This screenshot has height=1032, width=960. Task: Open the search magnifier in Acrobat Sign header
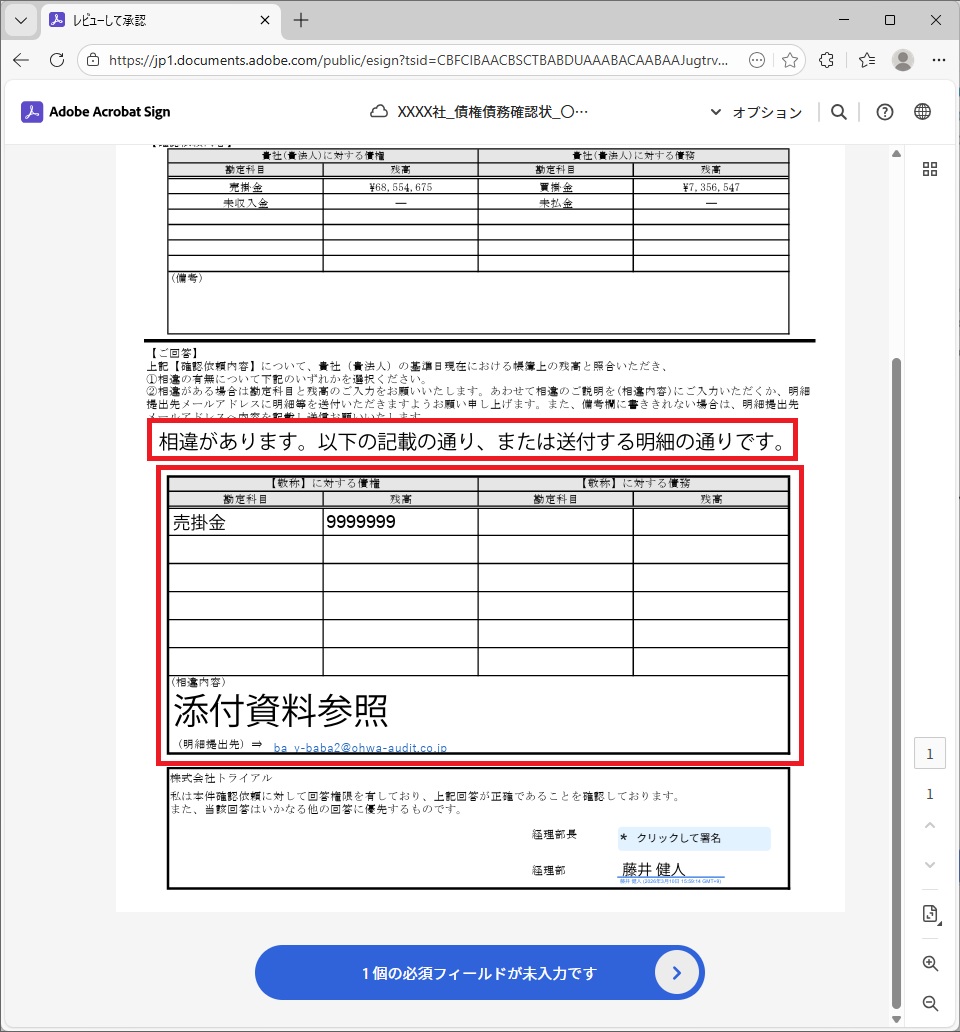(839, 112)
